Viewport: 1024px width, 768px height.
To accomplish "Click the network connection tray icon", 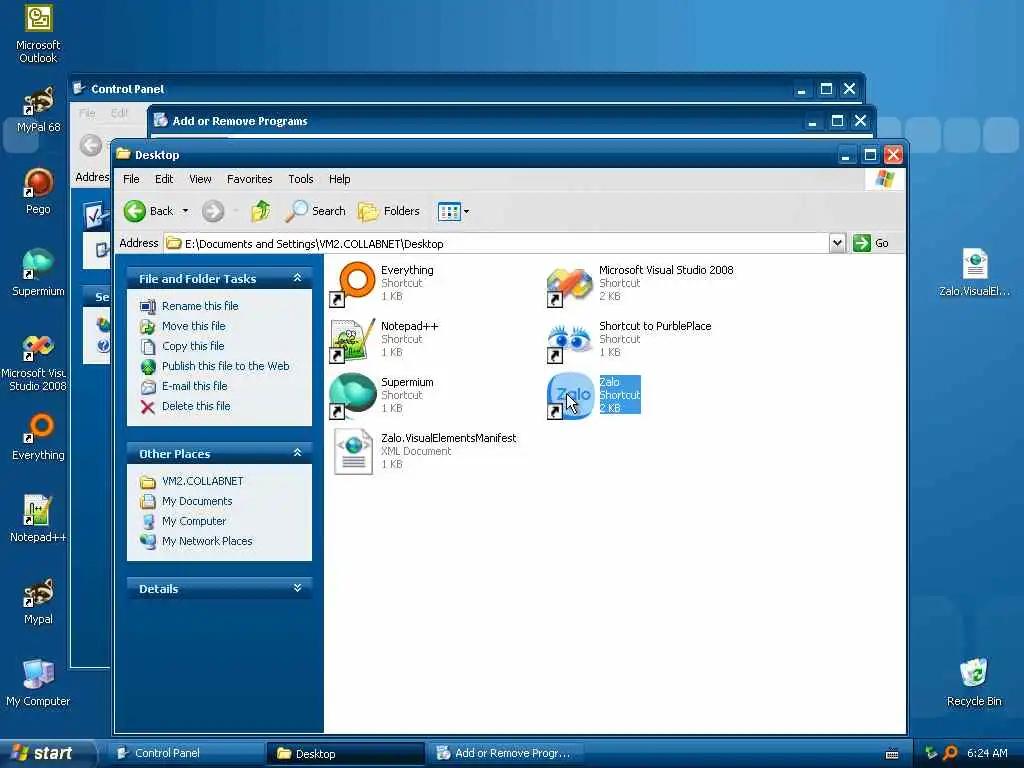I will (x=931, y=753).
